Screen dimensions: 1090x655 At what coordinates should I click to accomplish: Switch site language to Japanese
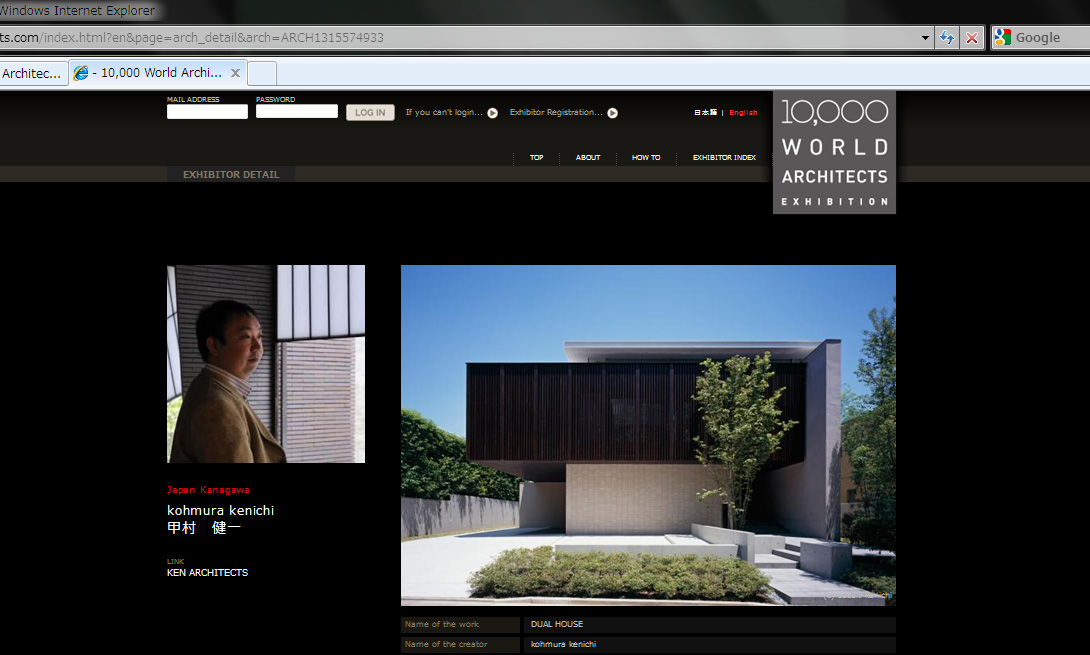(706, 113)
